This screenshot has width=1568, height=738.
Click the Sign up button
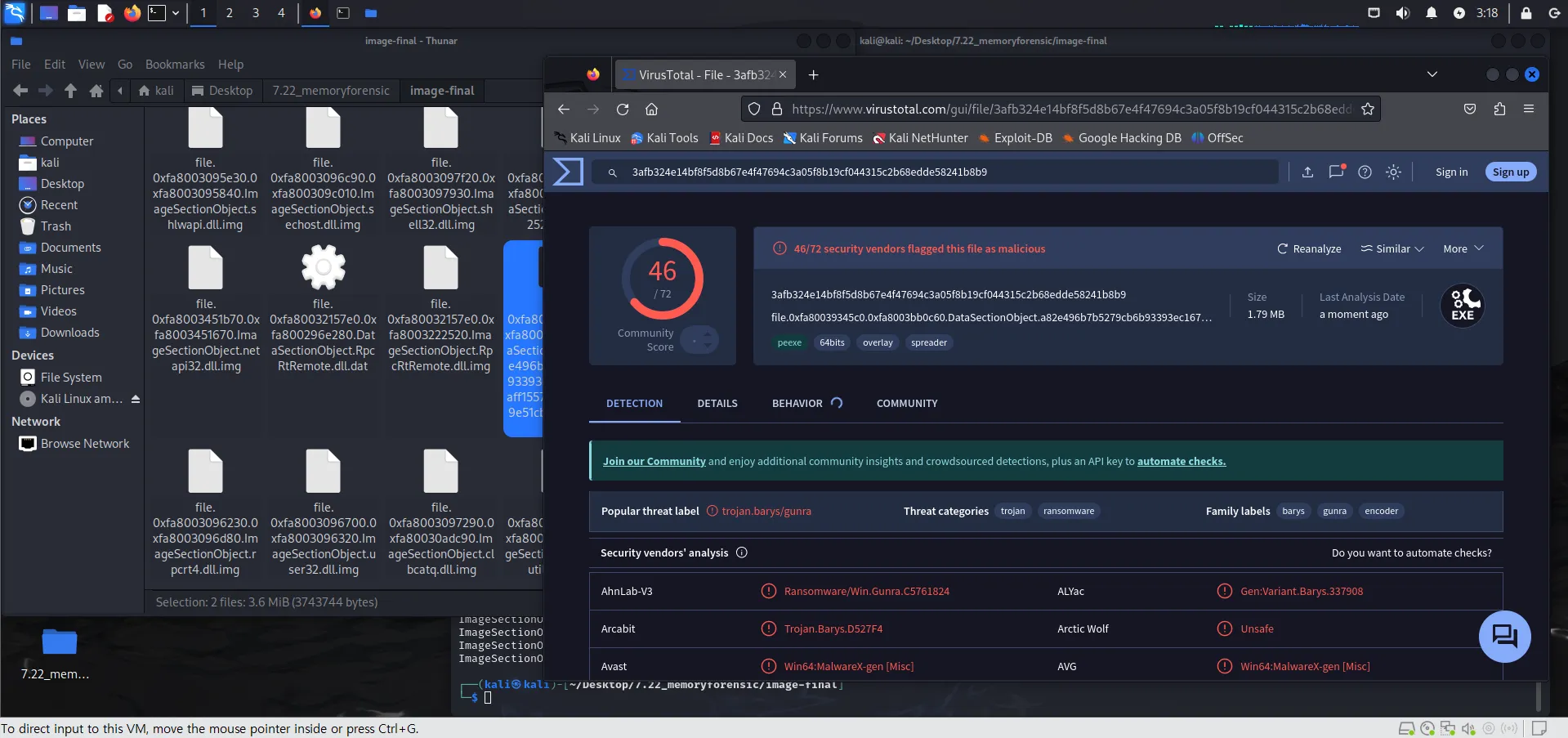1511,172
